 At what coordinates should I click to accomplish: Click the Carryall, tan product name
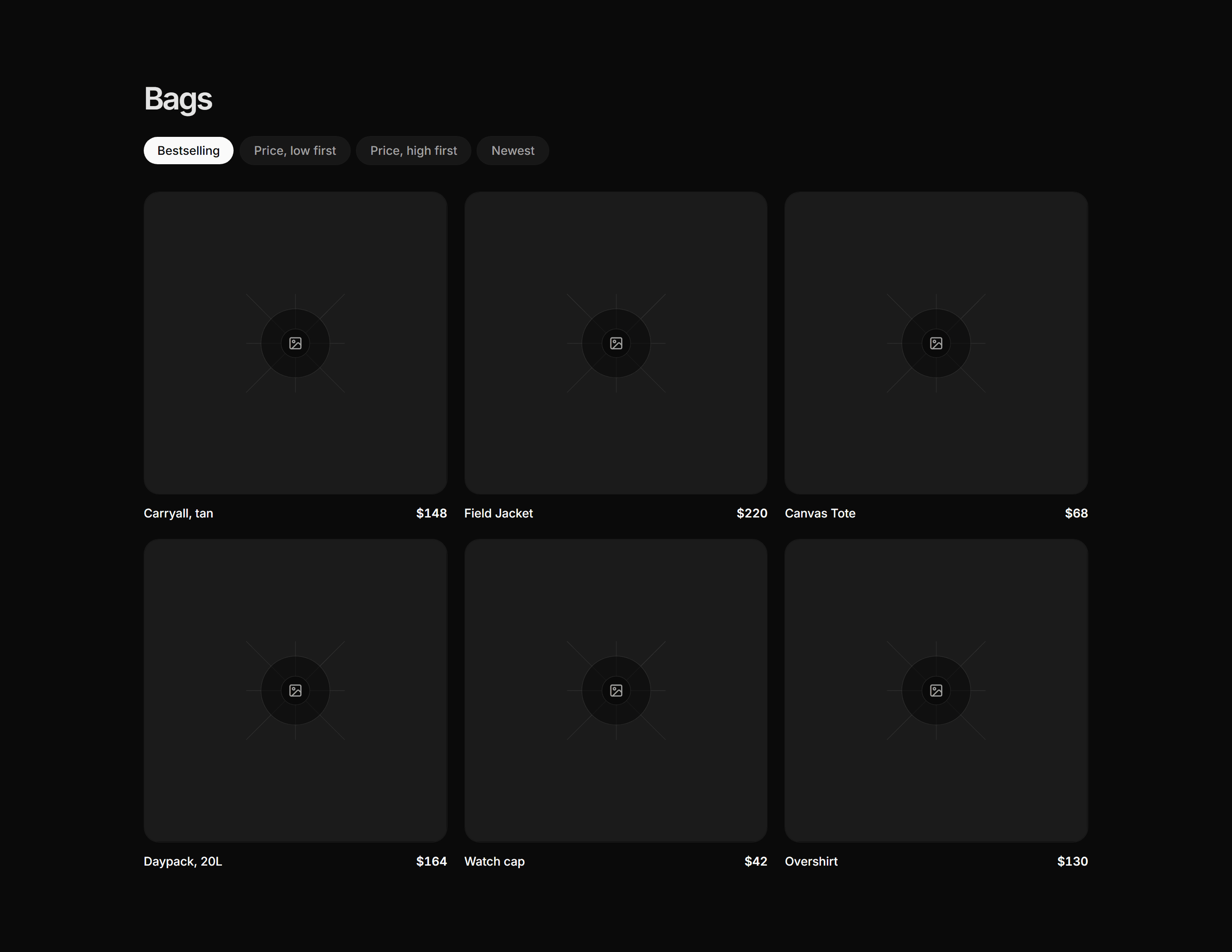pyautogui.click(x=178, y=513)
